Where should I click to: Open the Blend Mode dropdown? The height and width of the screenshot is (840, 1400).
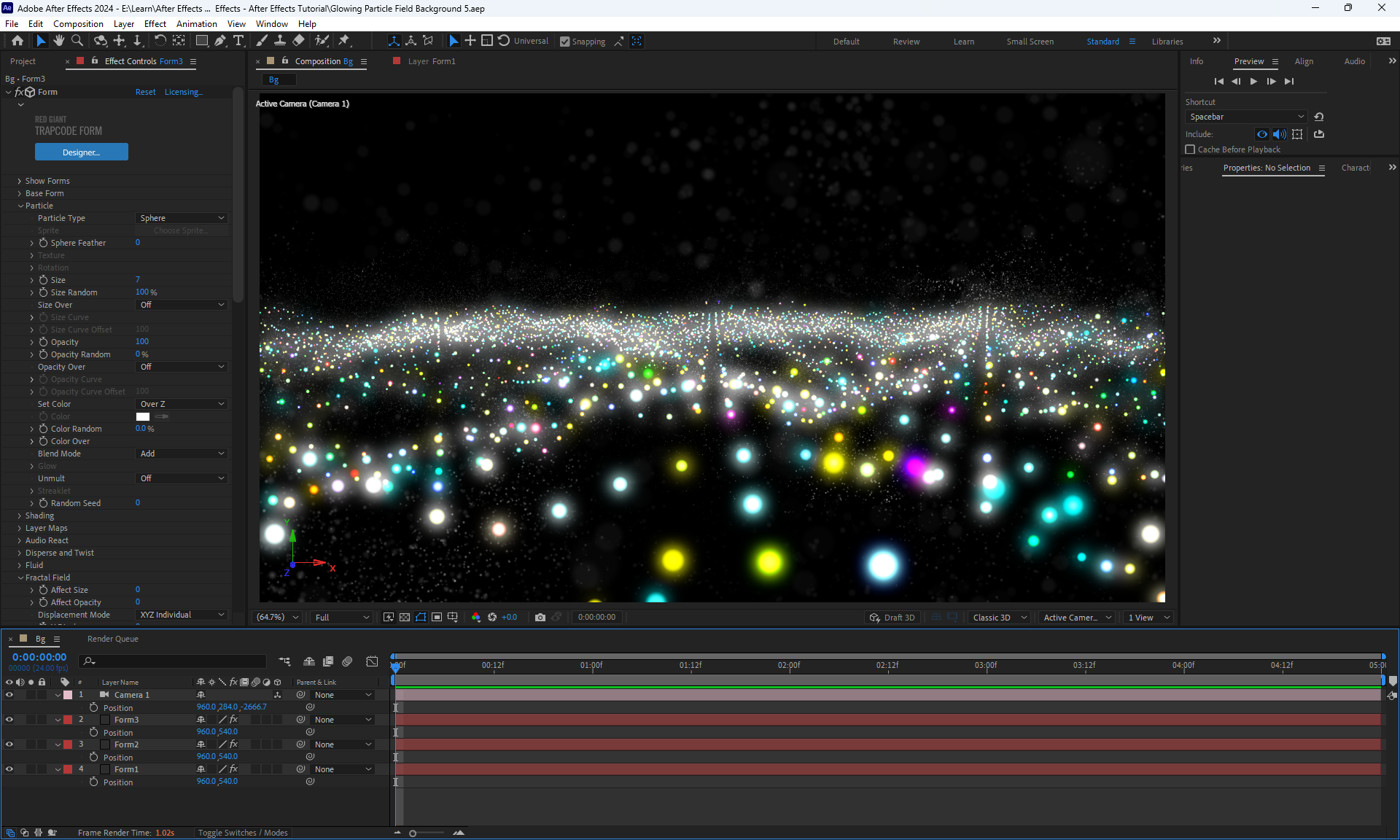pos(182,454)
